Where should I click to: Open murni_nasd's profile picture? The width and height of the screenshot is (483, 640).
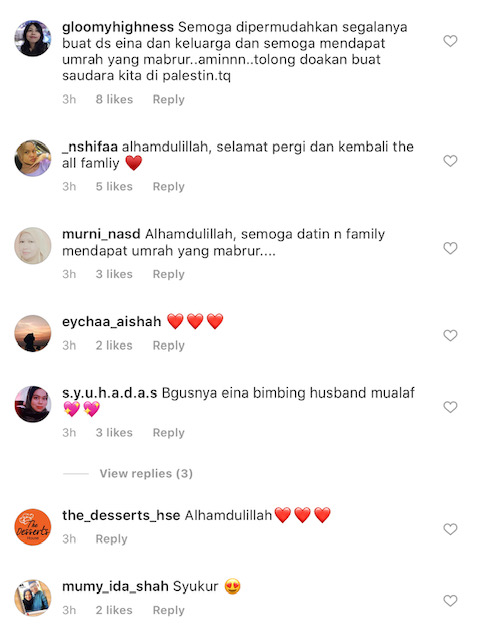pyautogui.click(x=33, y=246)
